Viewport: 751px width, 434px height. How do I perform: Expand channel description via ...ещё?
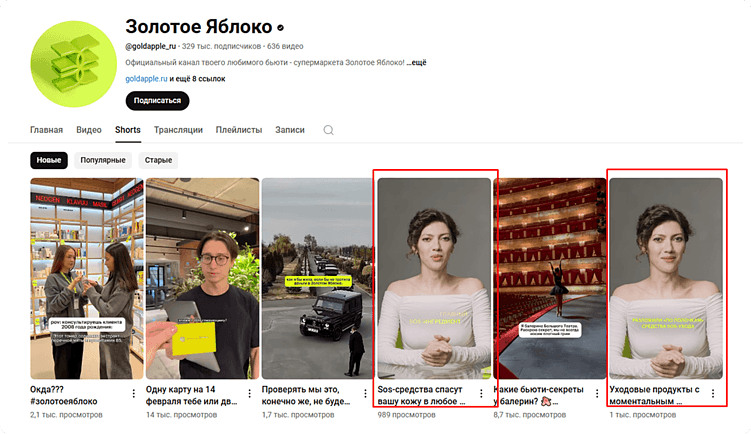[x=417, y=62]
